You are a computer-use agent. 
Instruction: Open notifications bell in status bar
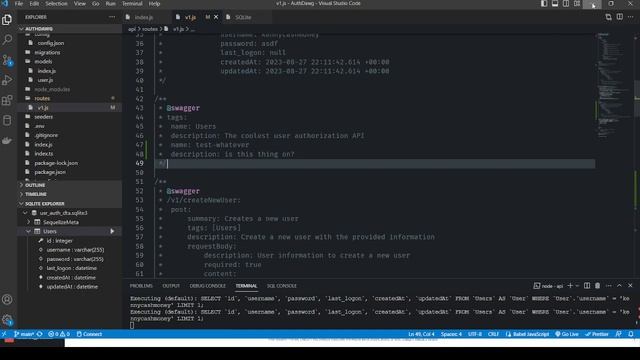(631, 334)
